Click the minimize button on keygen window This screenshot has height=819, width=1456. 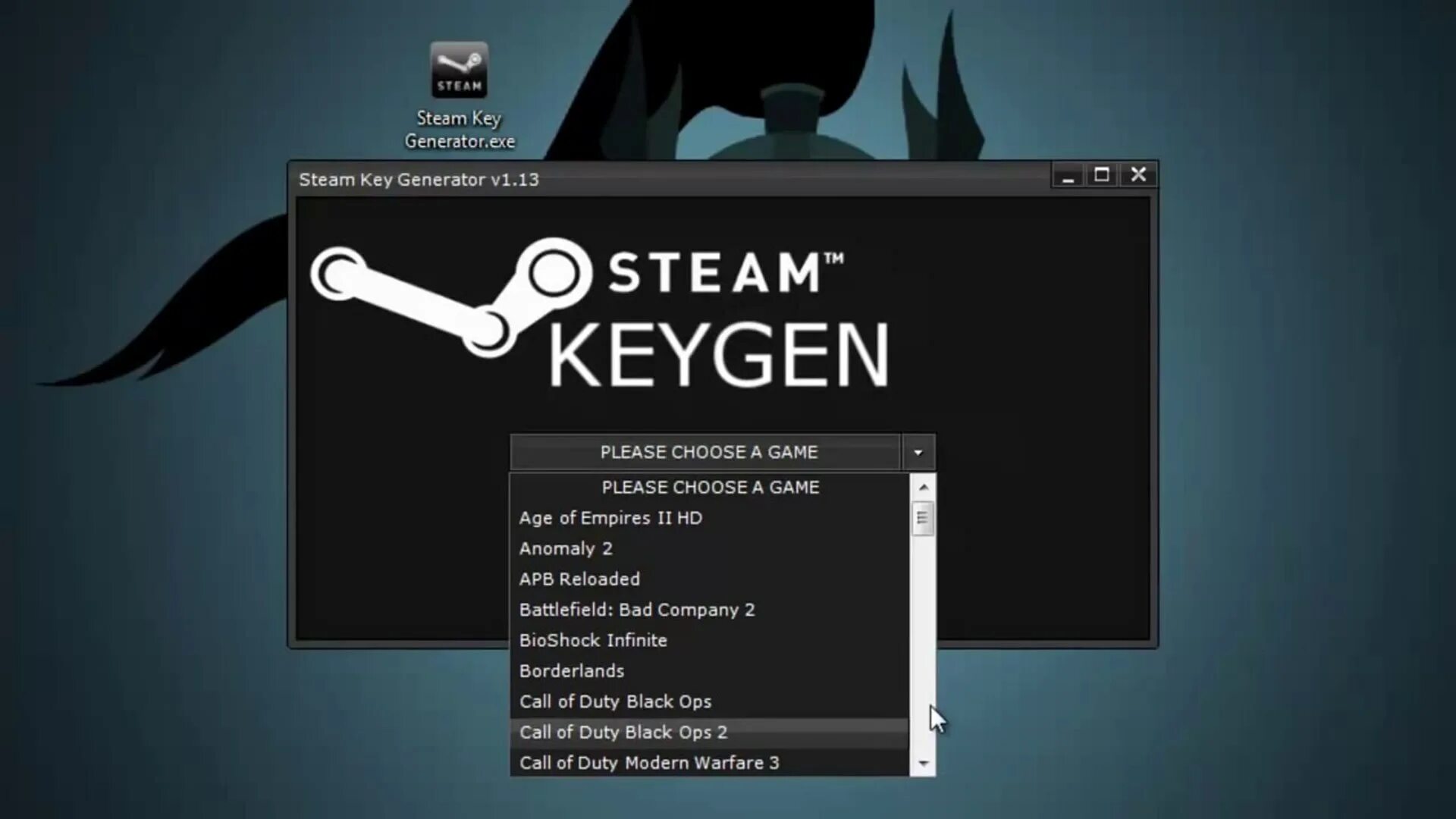point(1066,176)
